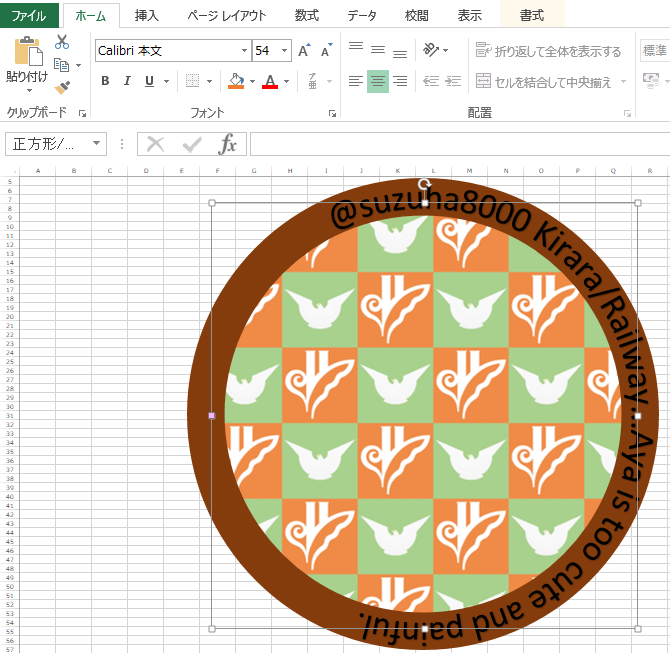Toggle left text alignment
The image size is (670, 653).
click(x=356, y=81)
